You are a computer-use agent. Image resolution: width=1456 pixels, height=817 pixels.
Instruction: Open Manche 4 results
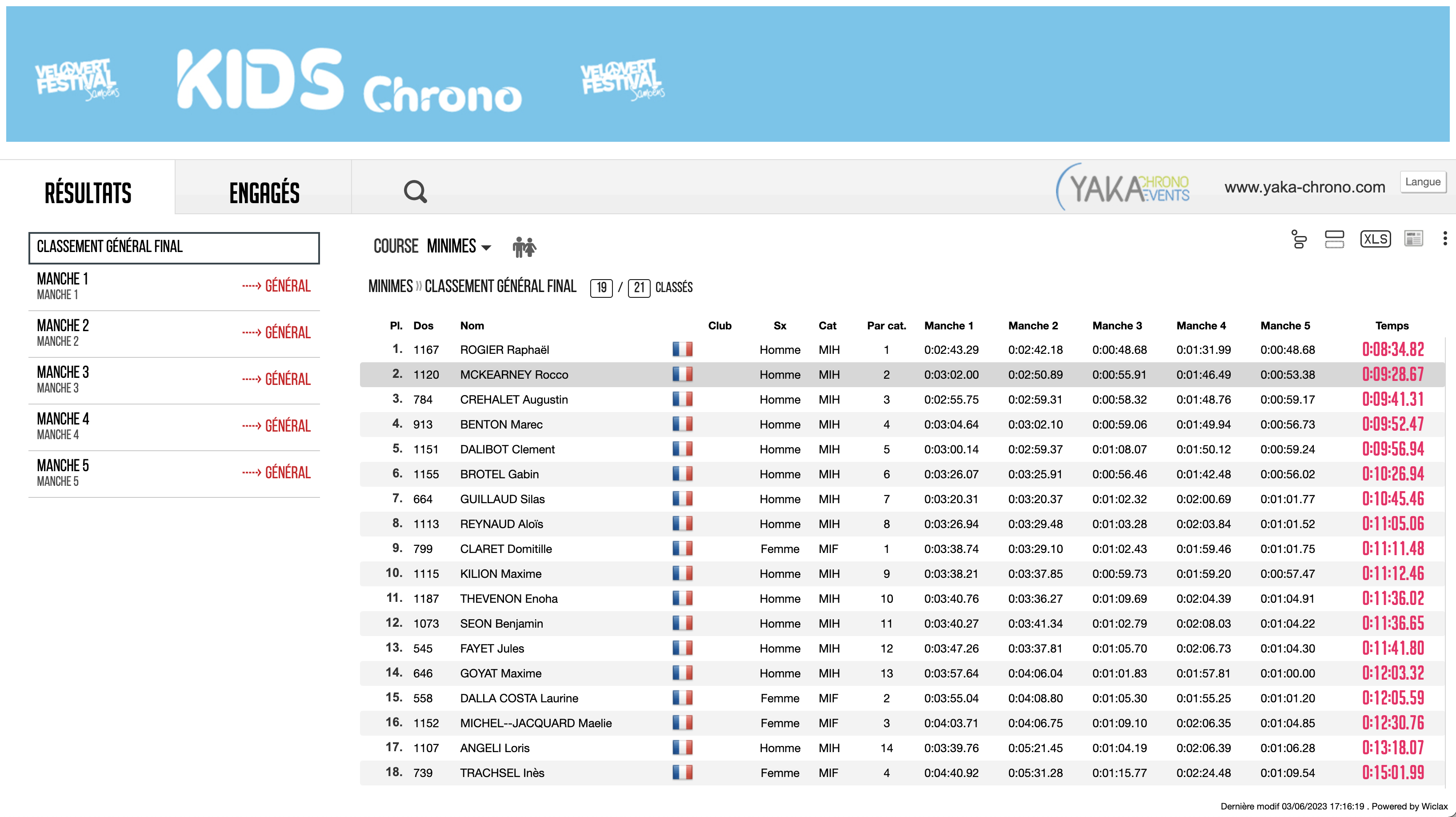pyautogui.click(x=63, y=426)
